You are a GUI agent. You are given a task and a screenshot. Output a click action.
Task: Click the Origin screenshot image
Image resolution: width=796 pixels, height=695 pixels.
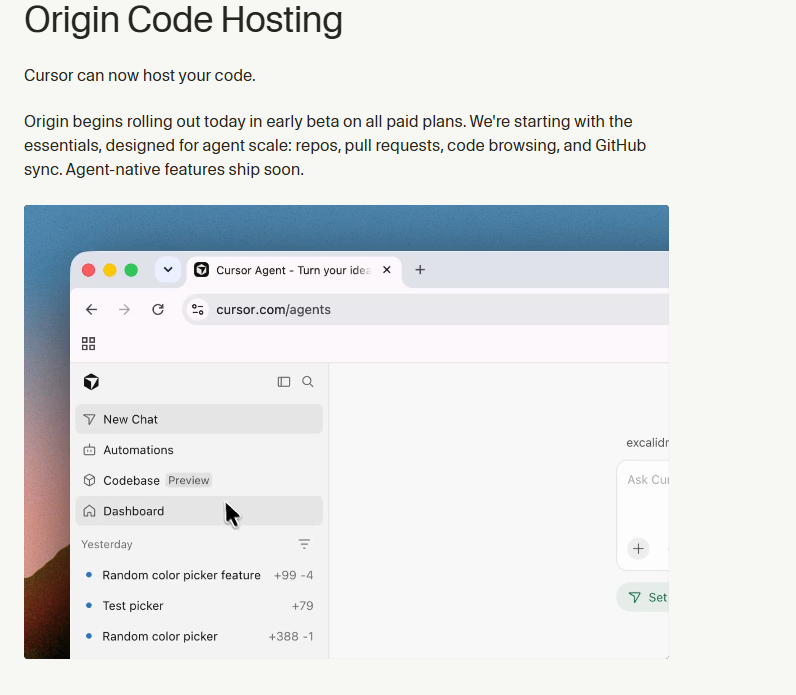click(346, 432)
